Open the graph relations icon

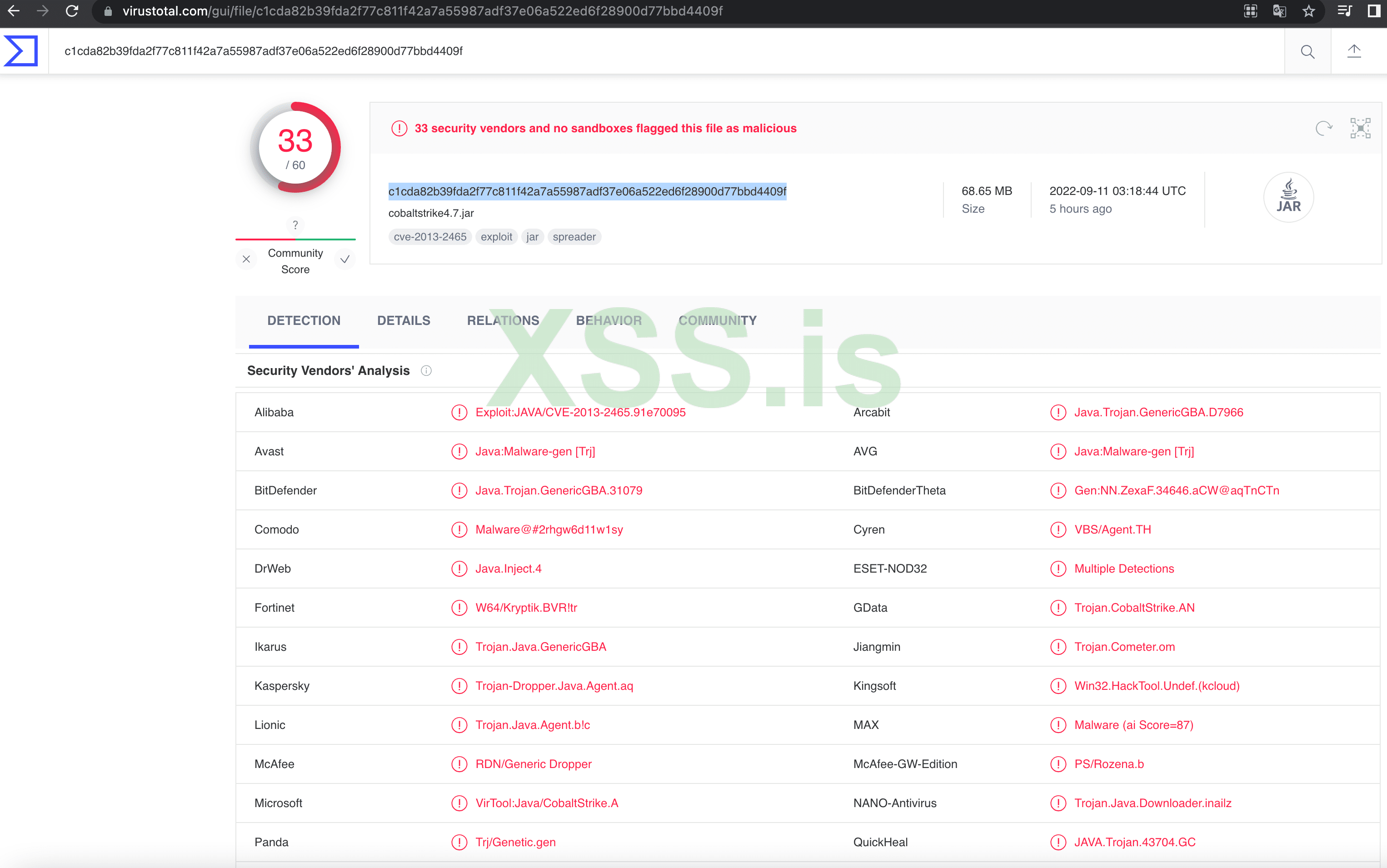(x=1360, y=128)
